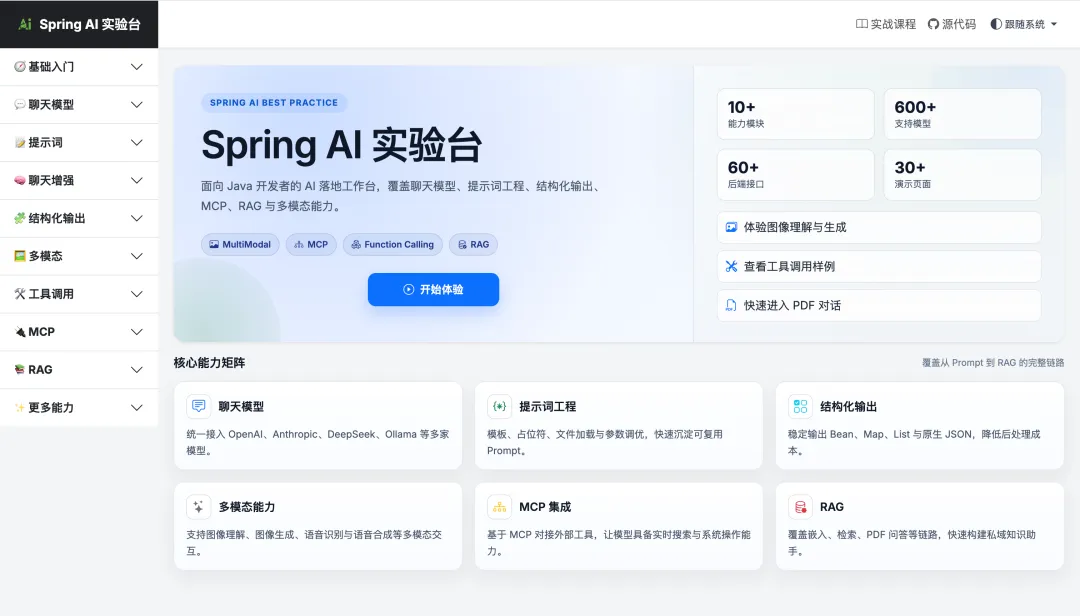Click the MCP tag pill in hero
Screen dimensions: 1080x616
(311, 245)
